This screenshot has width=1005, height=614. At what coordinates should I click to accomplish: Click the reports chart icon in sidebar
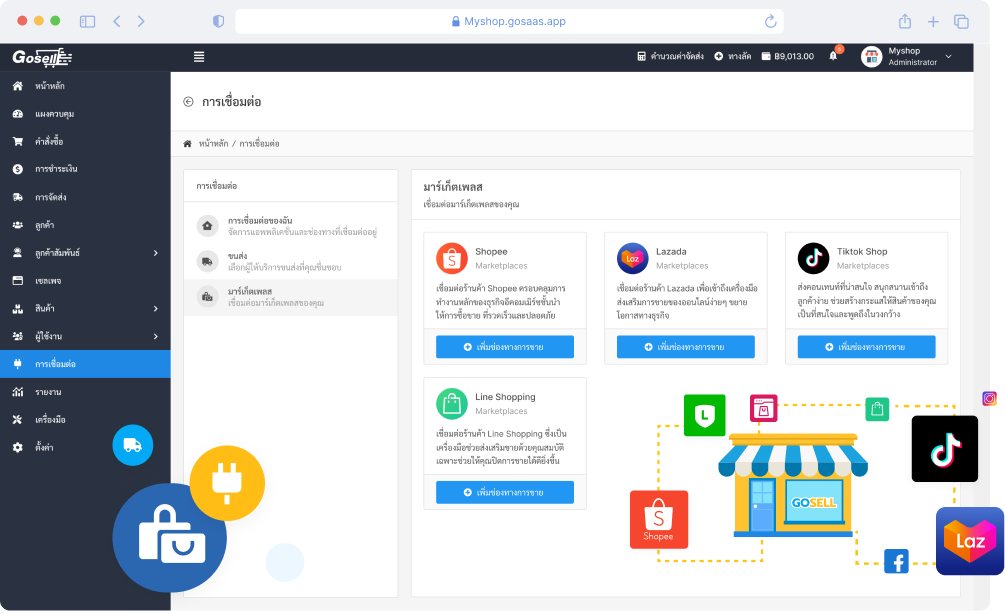(x=18, y=392)
